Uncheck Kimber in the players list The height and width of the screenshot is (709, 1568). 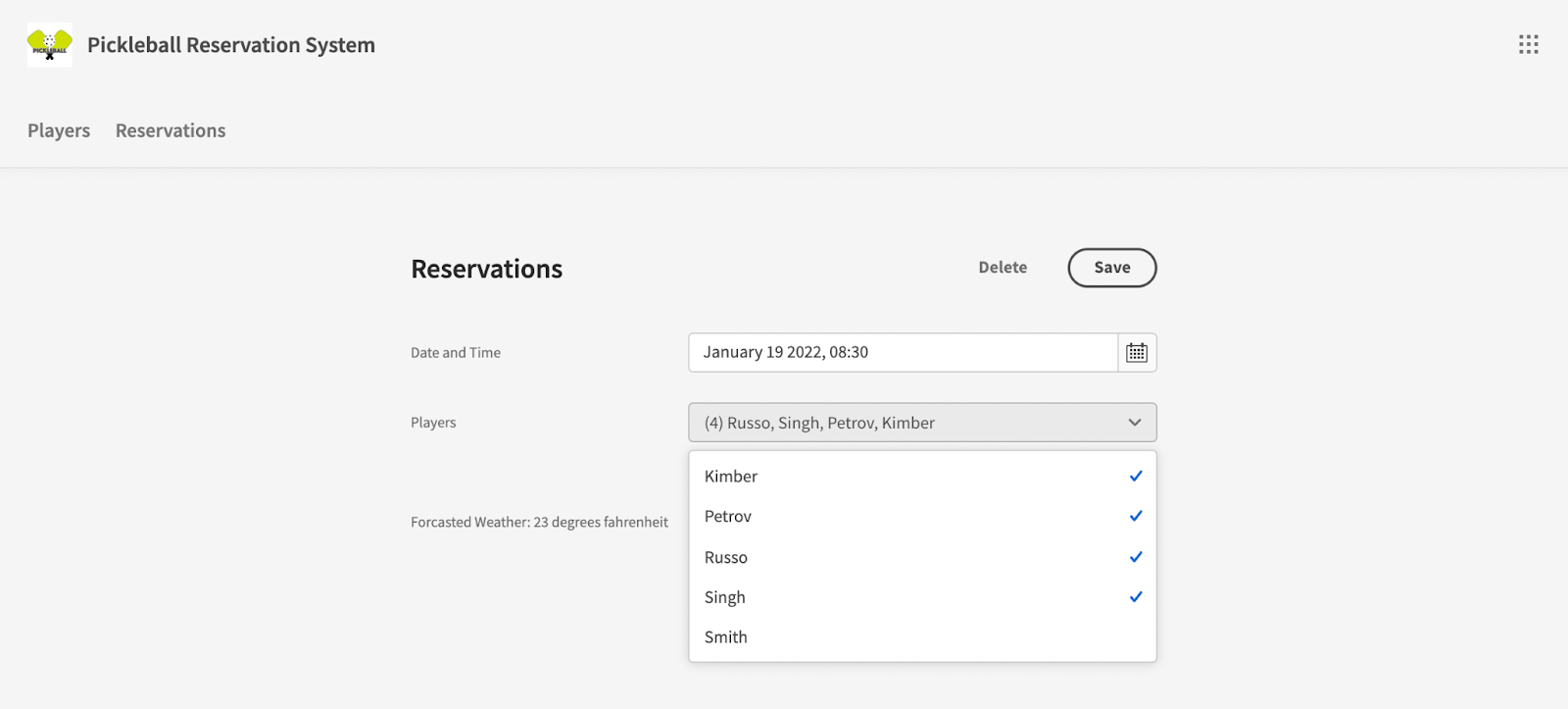click(731, 477)
